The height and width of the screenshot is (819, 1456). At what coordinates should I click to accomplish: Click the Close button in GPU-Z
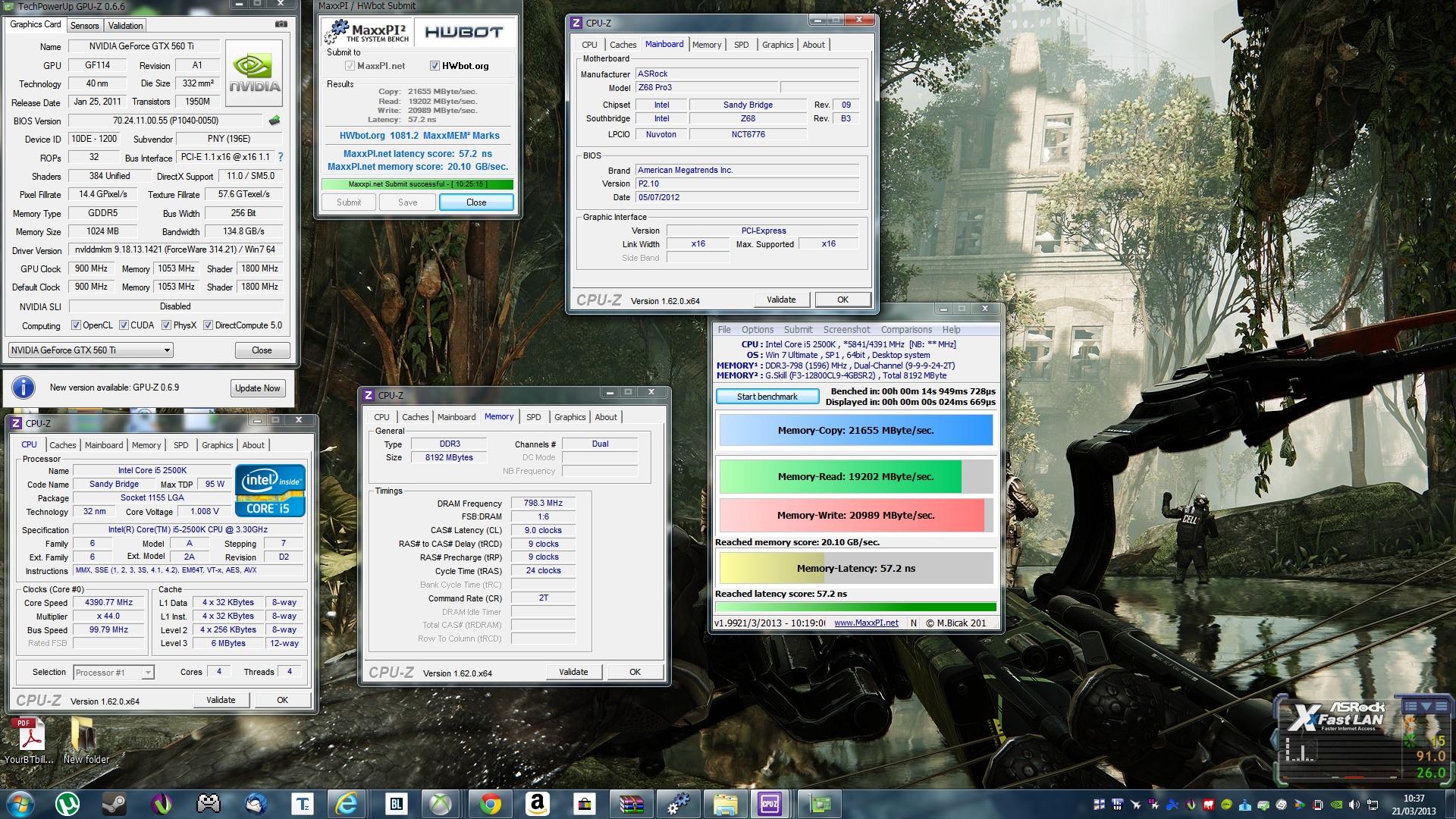(x=262, y=350)
